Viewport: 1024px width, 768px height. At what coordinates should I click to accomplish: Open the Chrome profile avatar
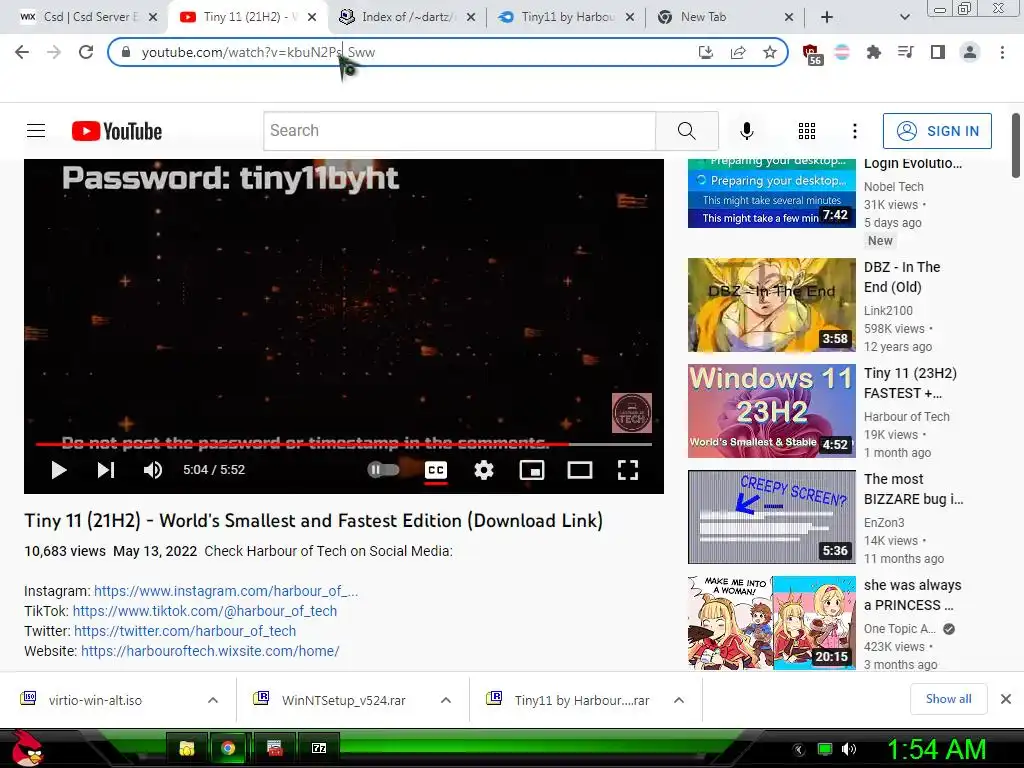point(970,52)
